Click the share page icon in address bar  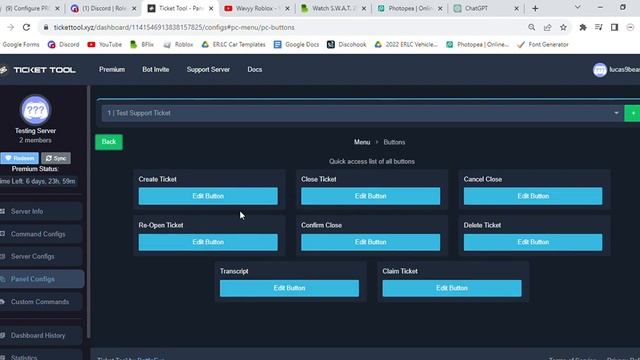point(547,27)
